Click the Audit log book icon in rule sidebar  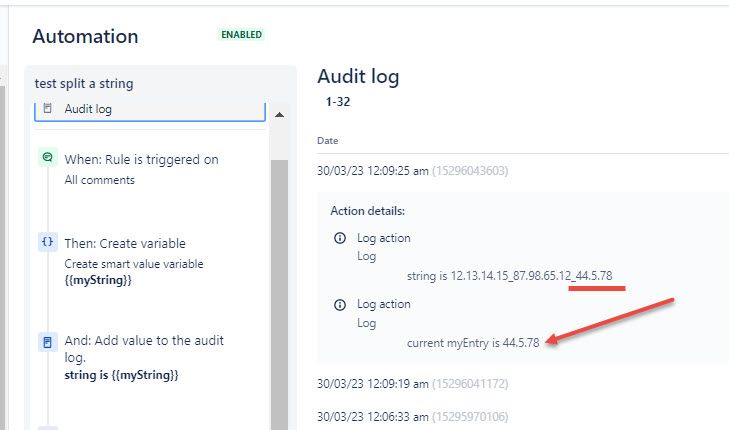(x=47, y=108)
